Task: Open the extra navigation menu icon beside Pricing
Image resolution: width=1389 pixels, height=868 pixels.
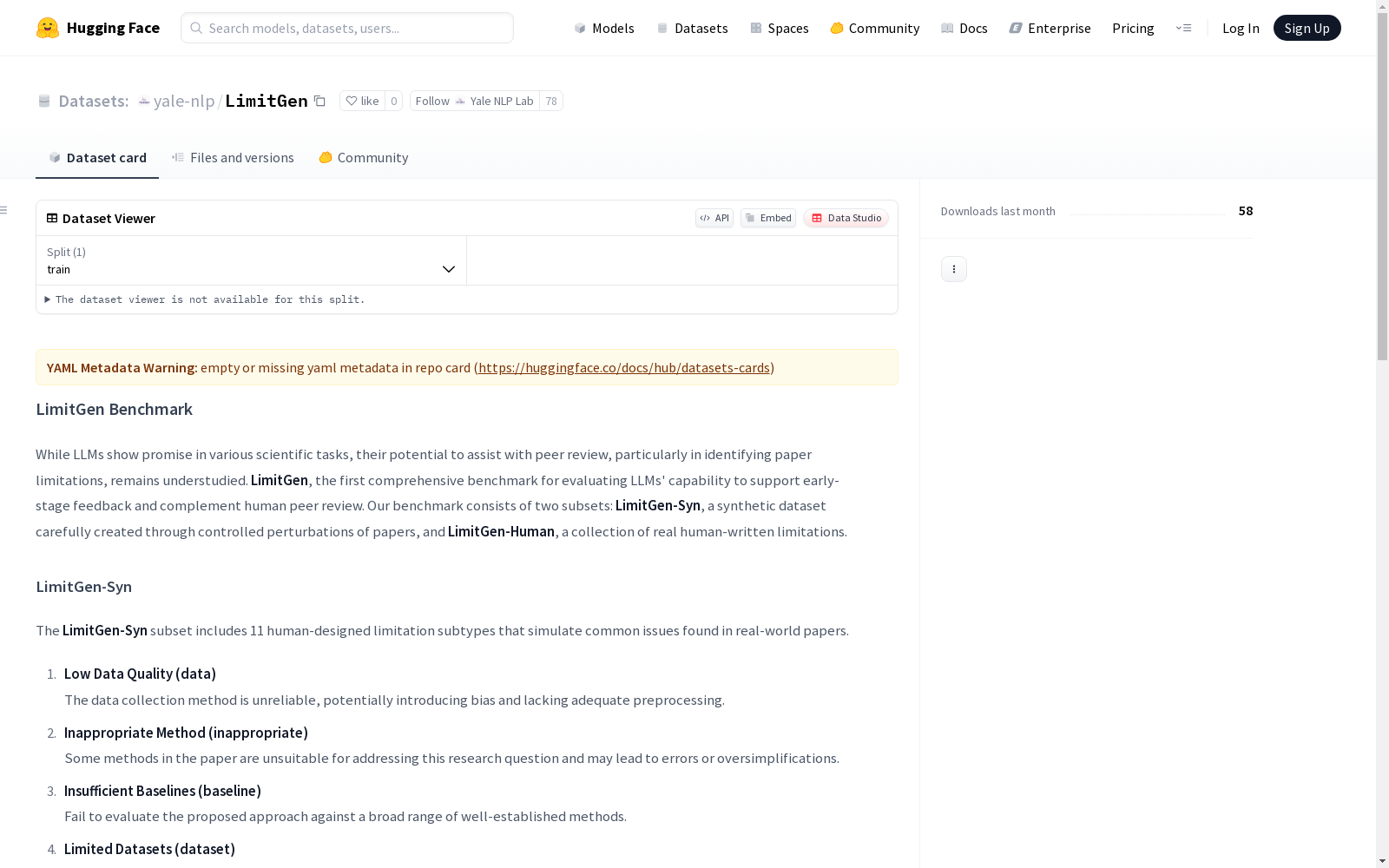Action: [1183, 28]
